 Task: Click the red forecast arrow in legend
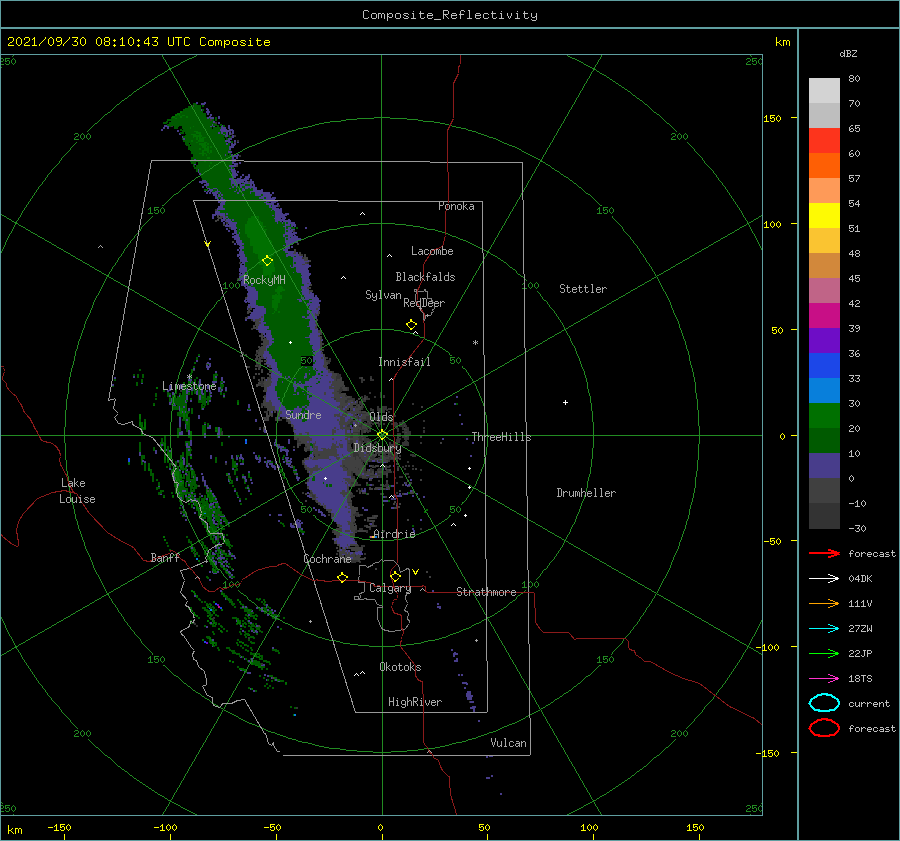click(824, 553)
